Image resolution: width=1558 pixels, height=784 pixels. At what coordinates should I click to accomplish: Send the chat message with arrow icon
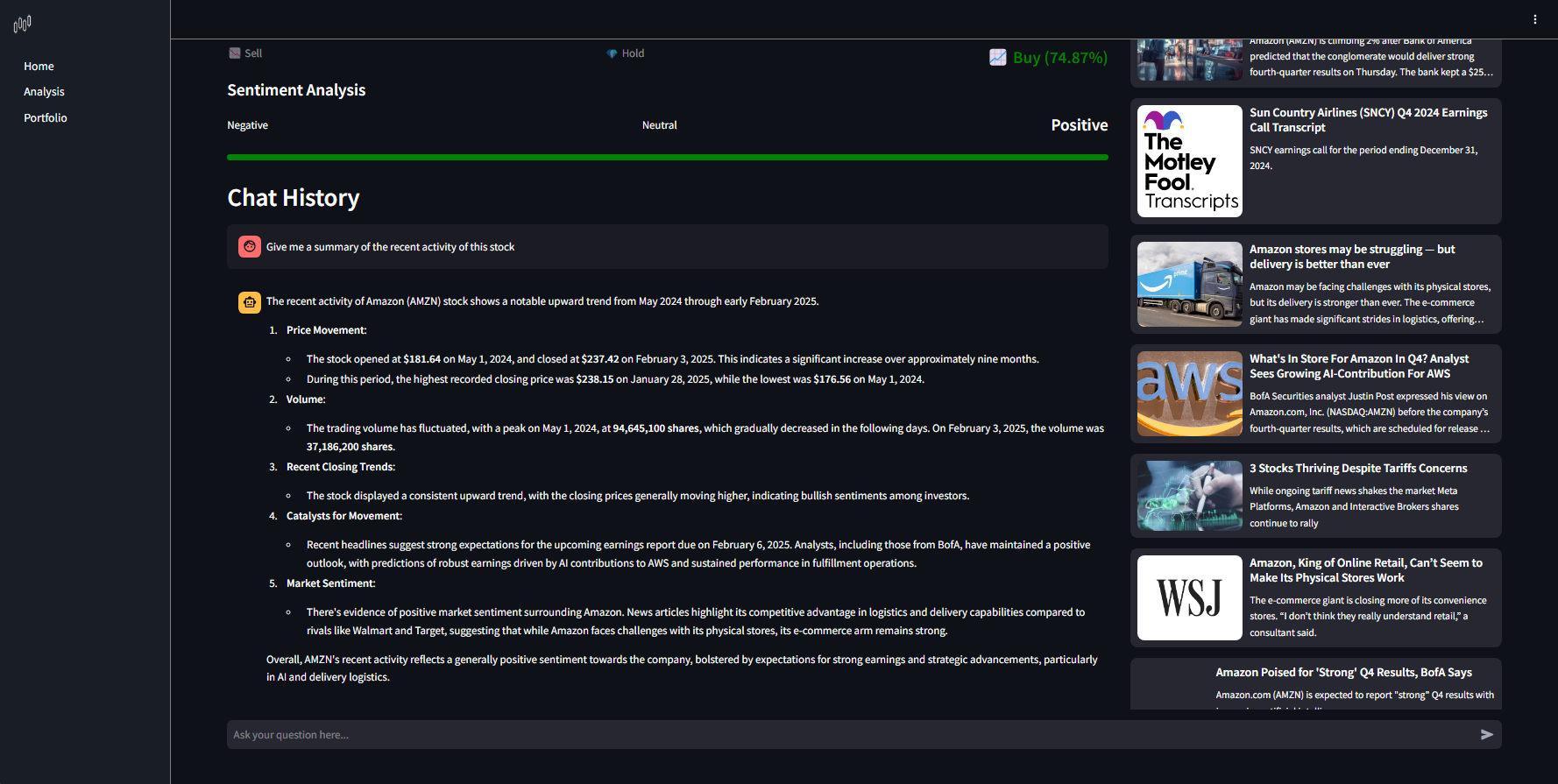click(x=1487, y=735)
